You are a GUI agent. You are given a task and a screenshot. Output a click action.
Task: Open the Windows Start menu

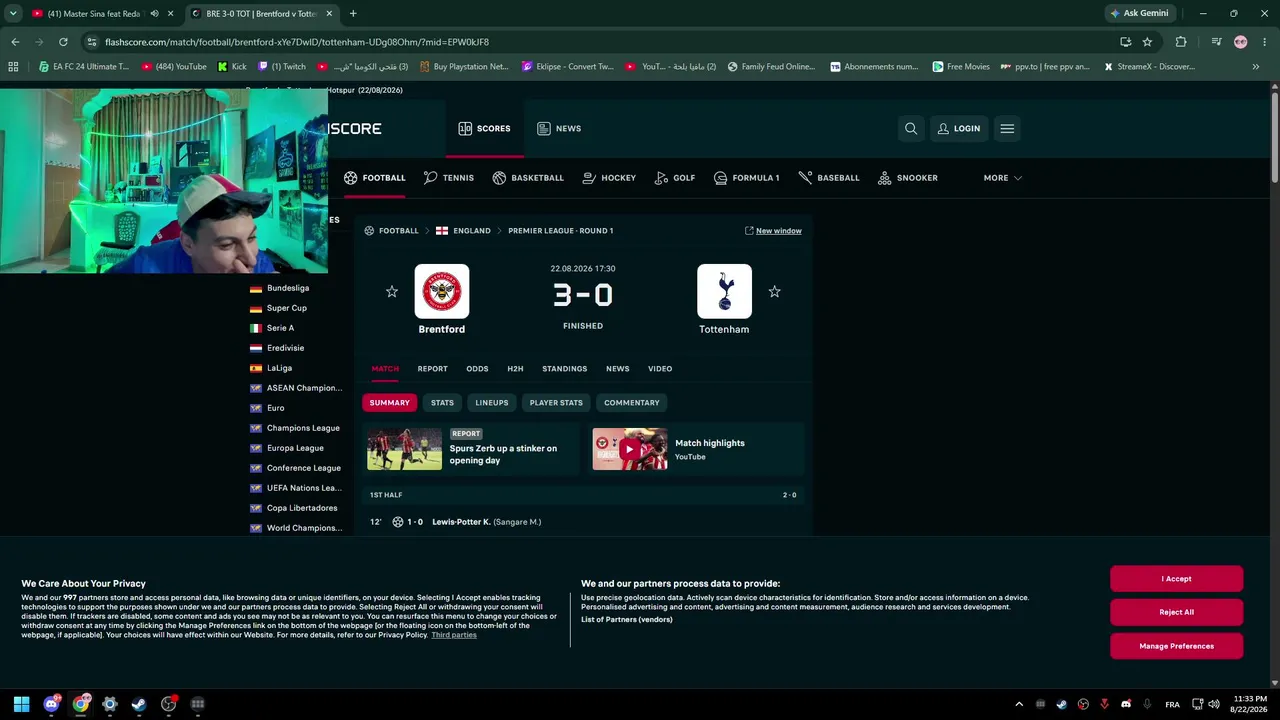22,704
